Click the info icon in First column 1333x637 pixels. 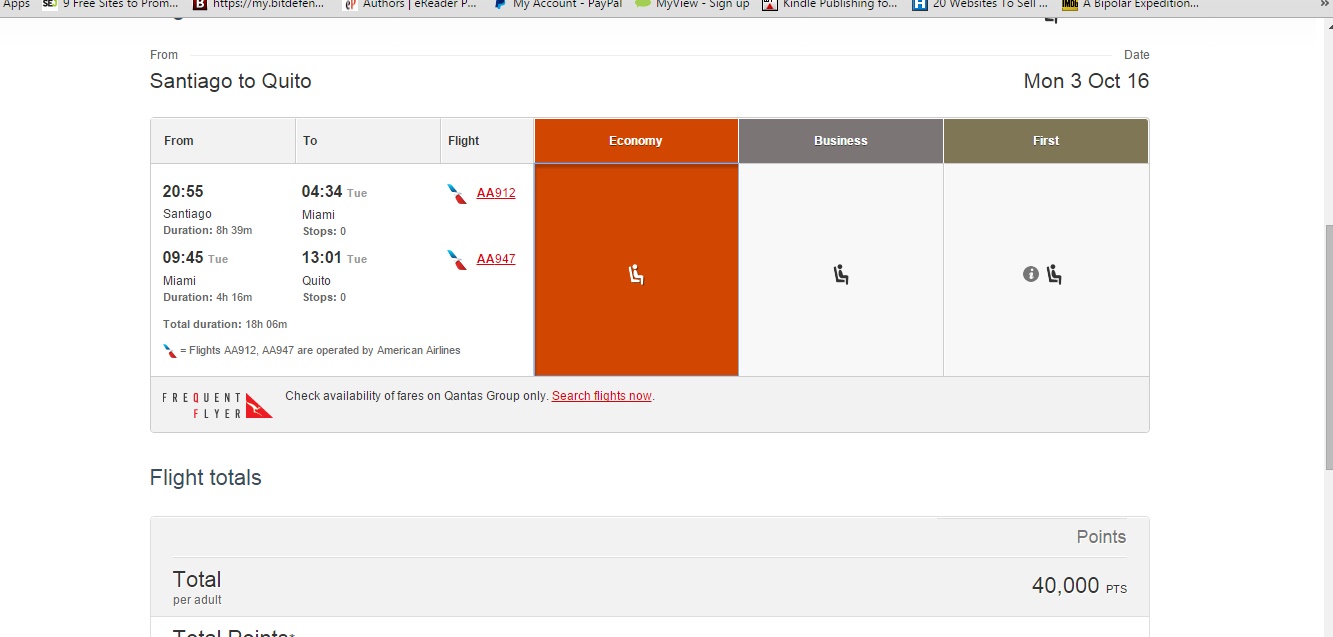tap(1031, 274)
